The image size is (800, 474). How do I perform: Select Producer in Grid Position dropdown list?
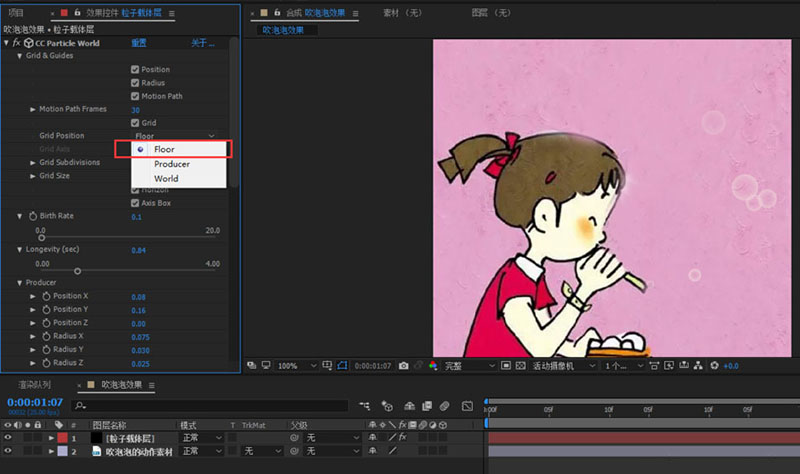point(171,164)
